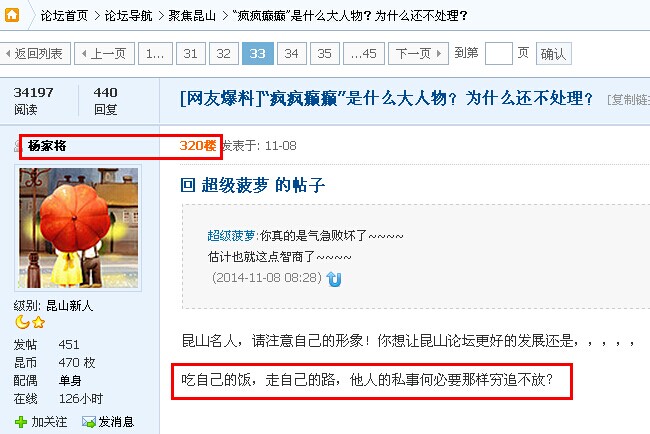This screenshot has width=650, height=434.
Task: Click the star level badge icon
Action: pyautogui.click(x=39, y=322)
